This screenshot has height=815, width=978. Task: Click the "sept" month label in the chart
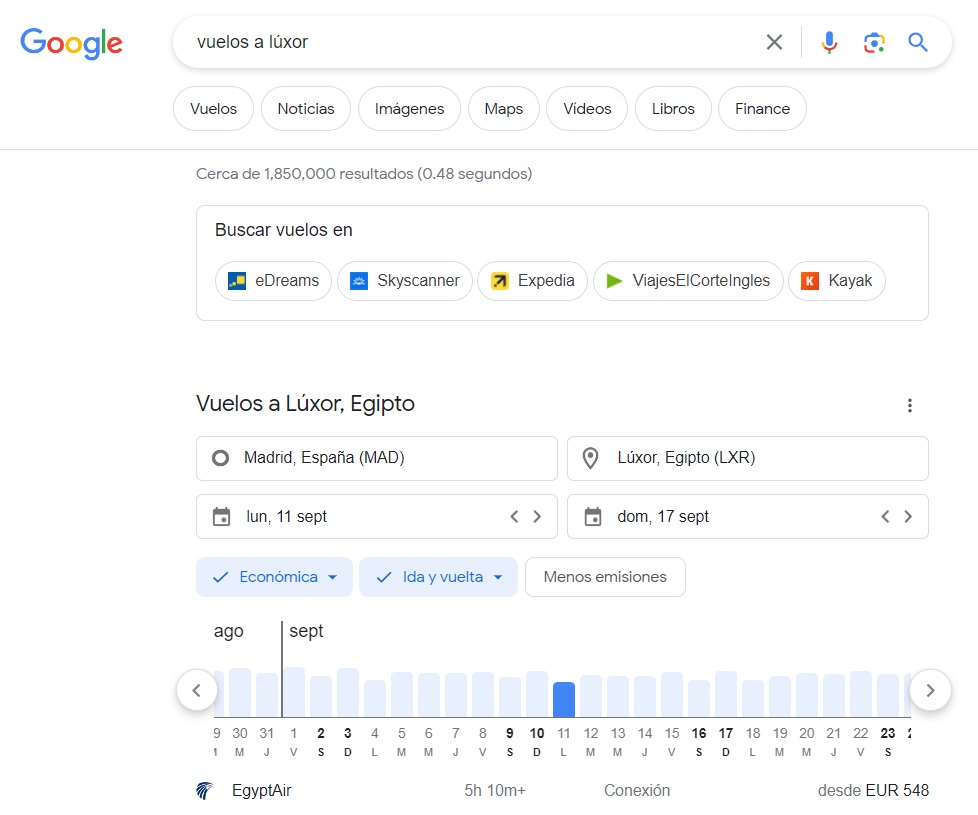pyautogui.click(x=306, y=631)
